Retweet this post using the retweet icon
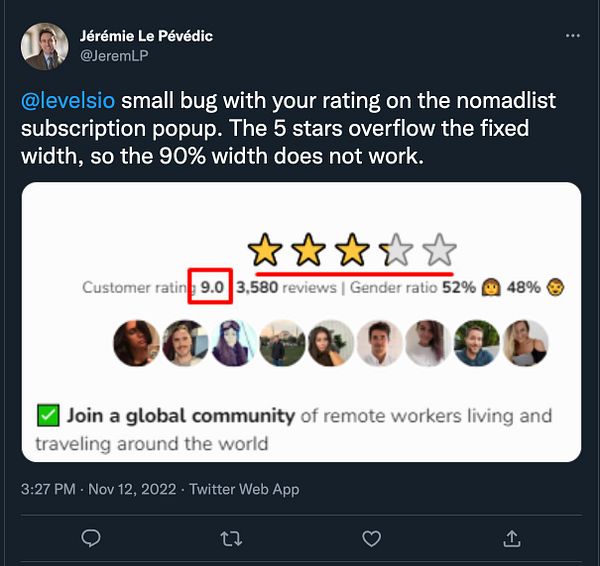Screen dimensions: 600x566 (x=231, y=538)
